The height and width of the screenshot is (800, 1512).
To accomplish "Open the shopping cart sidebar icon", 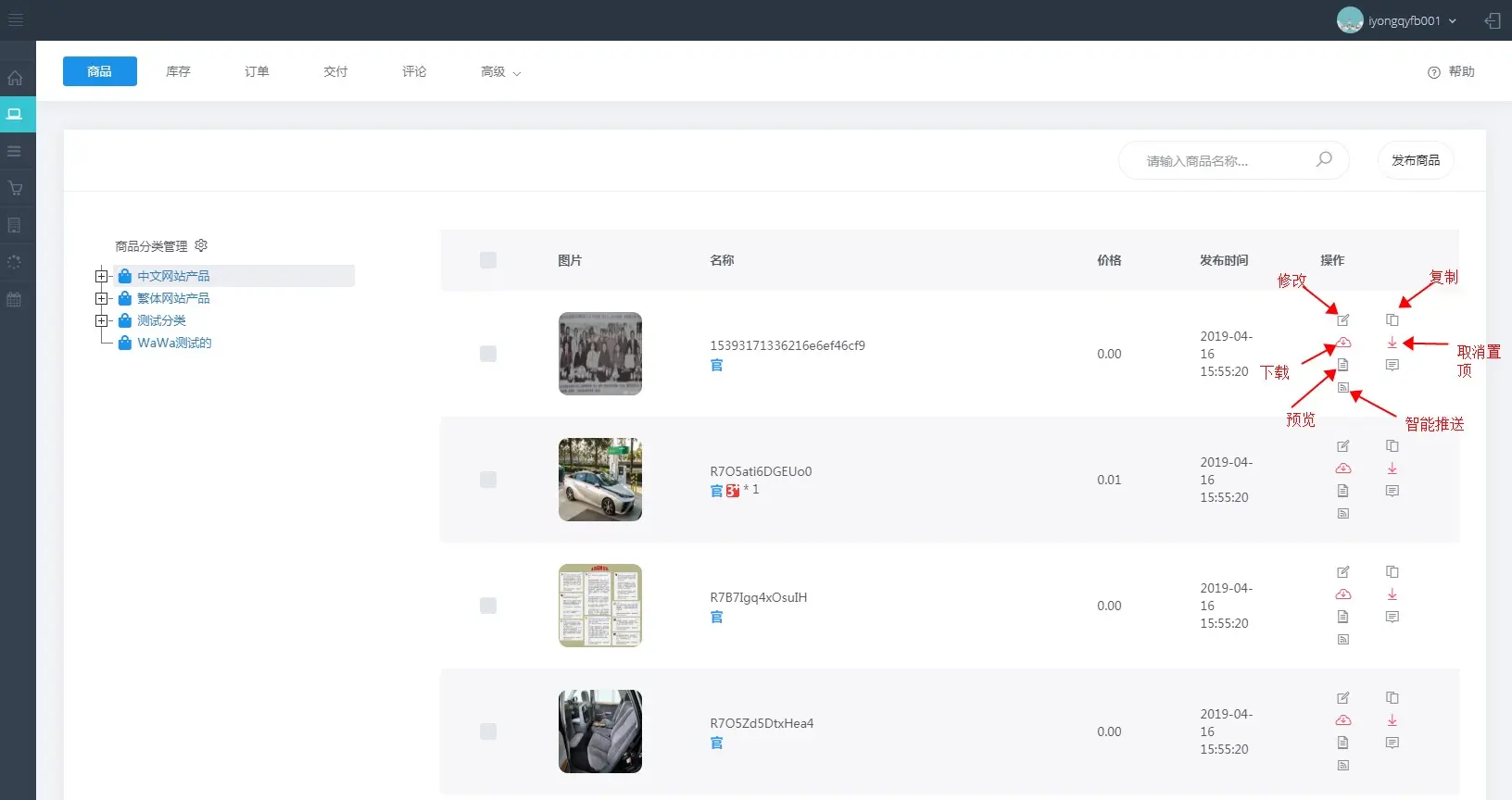I will click(x=15, y=188).
